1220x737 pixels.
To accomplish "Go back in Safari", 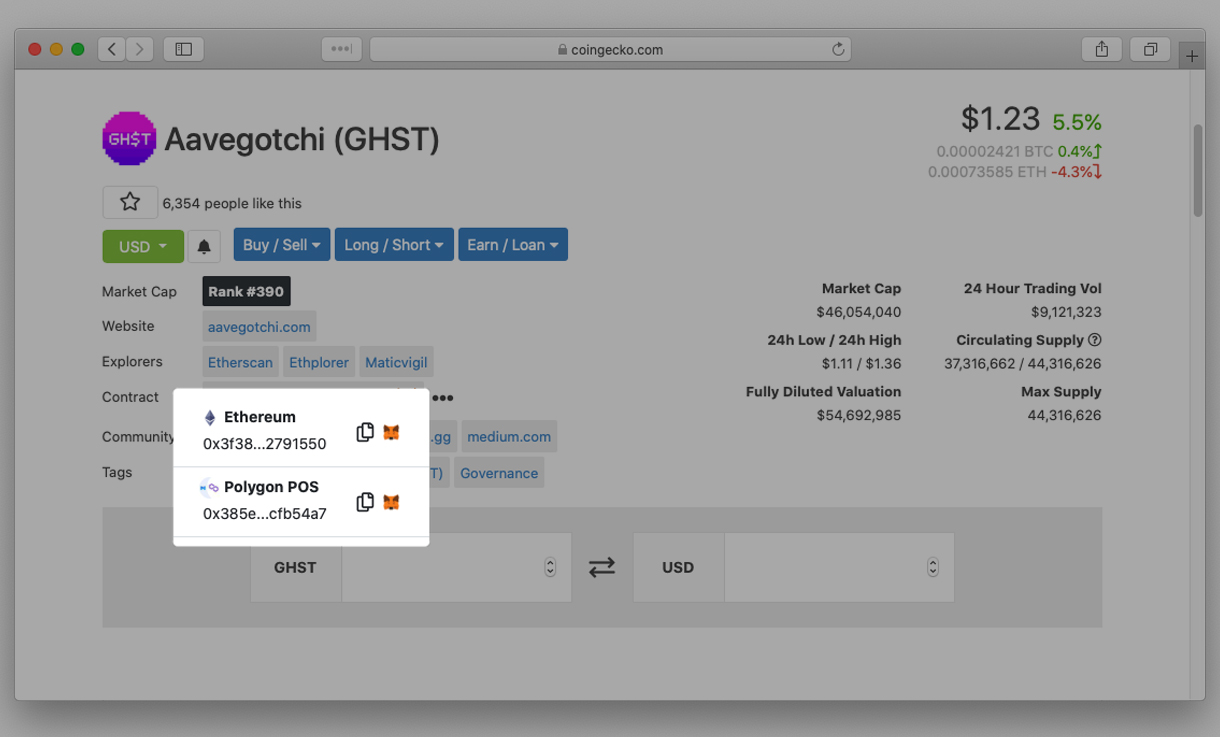I will pyautogui.click(x=112, y=49).
